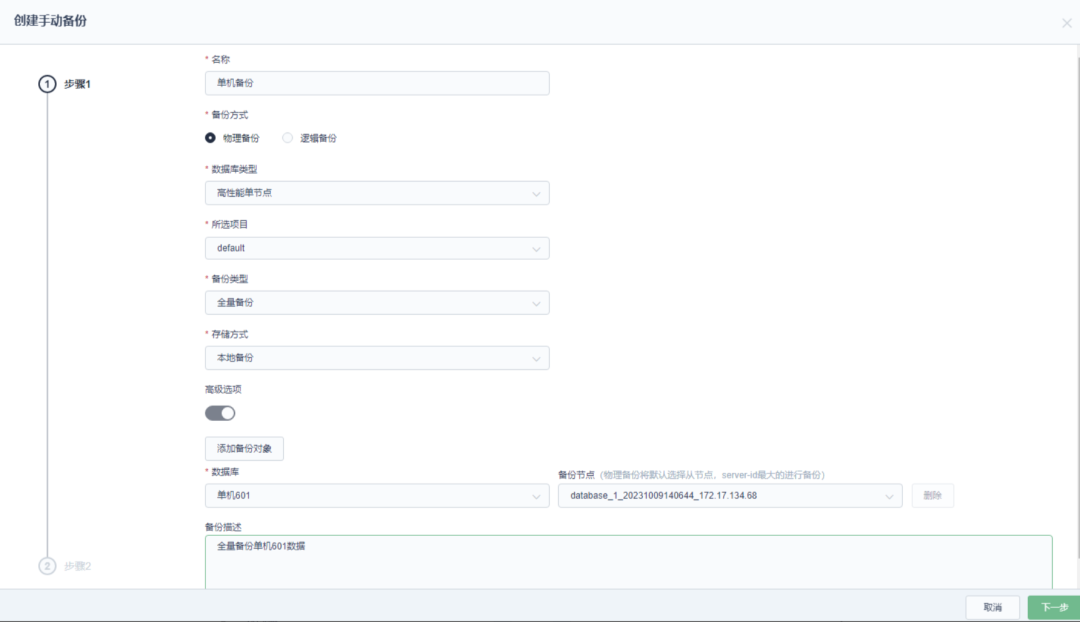This screenshot has height=622, width=1080.
Task: Click the 备份描述 text area
Action: [628, 562]
